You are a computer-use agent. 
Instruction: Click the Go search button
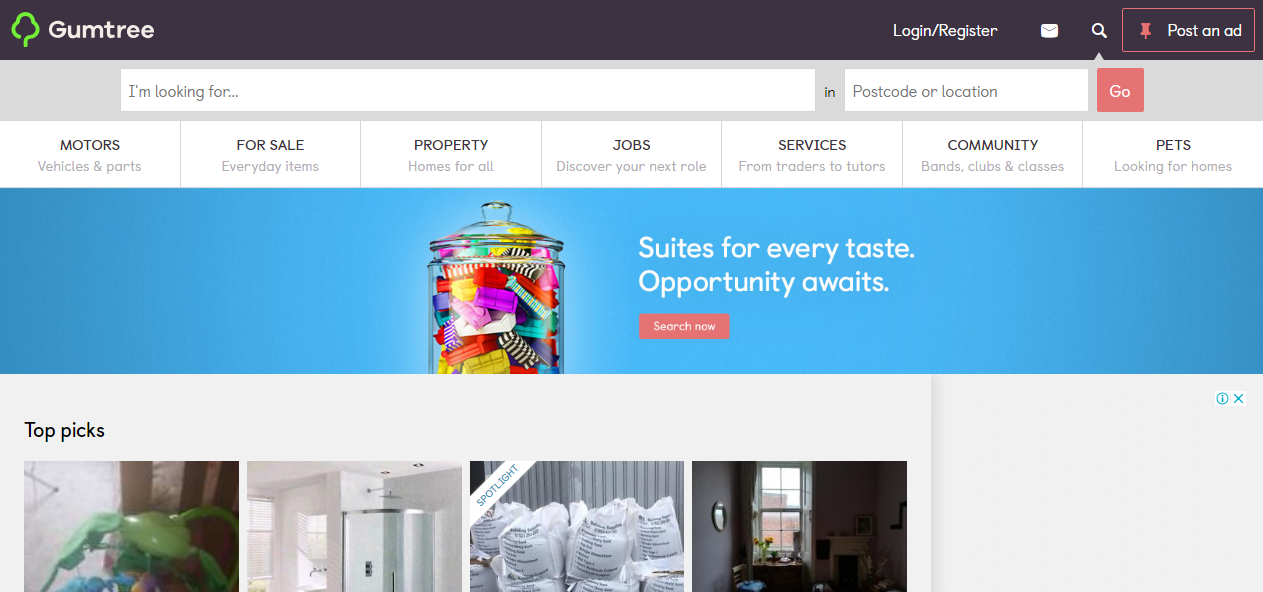pos(1120,90)
